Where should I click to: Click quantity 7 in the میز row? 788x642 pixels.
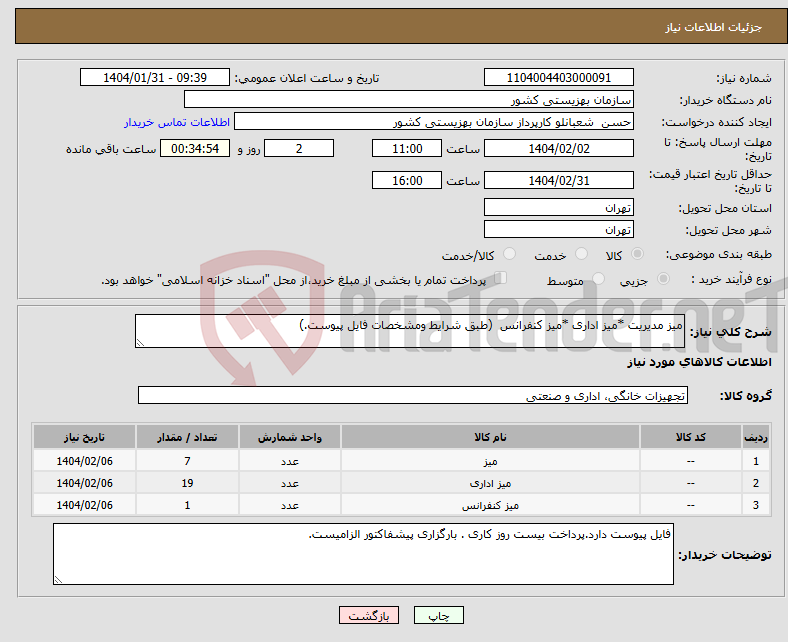coord(187,461)
